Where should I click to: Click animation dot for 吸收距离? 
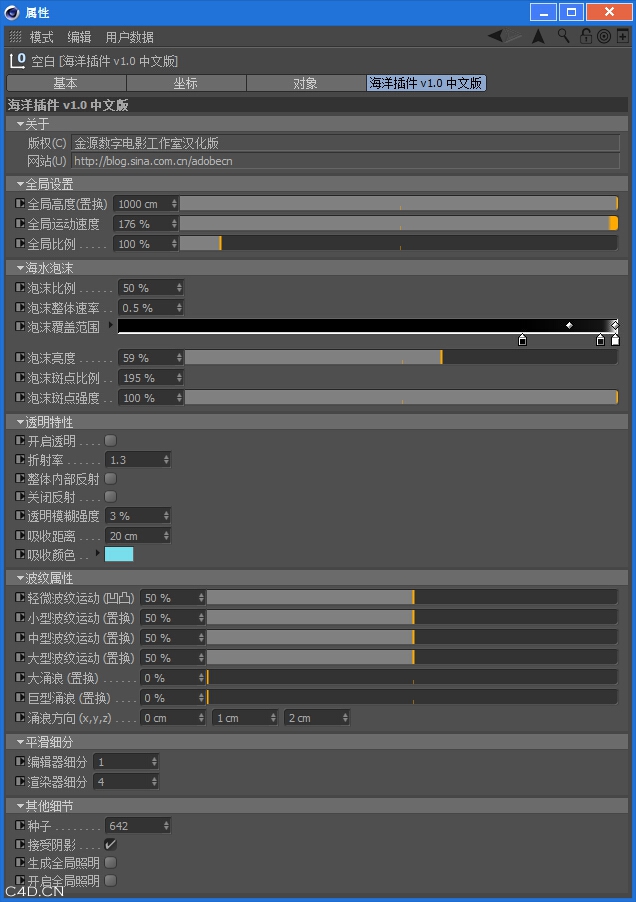tap(20, 535)
